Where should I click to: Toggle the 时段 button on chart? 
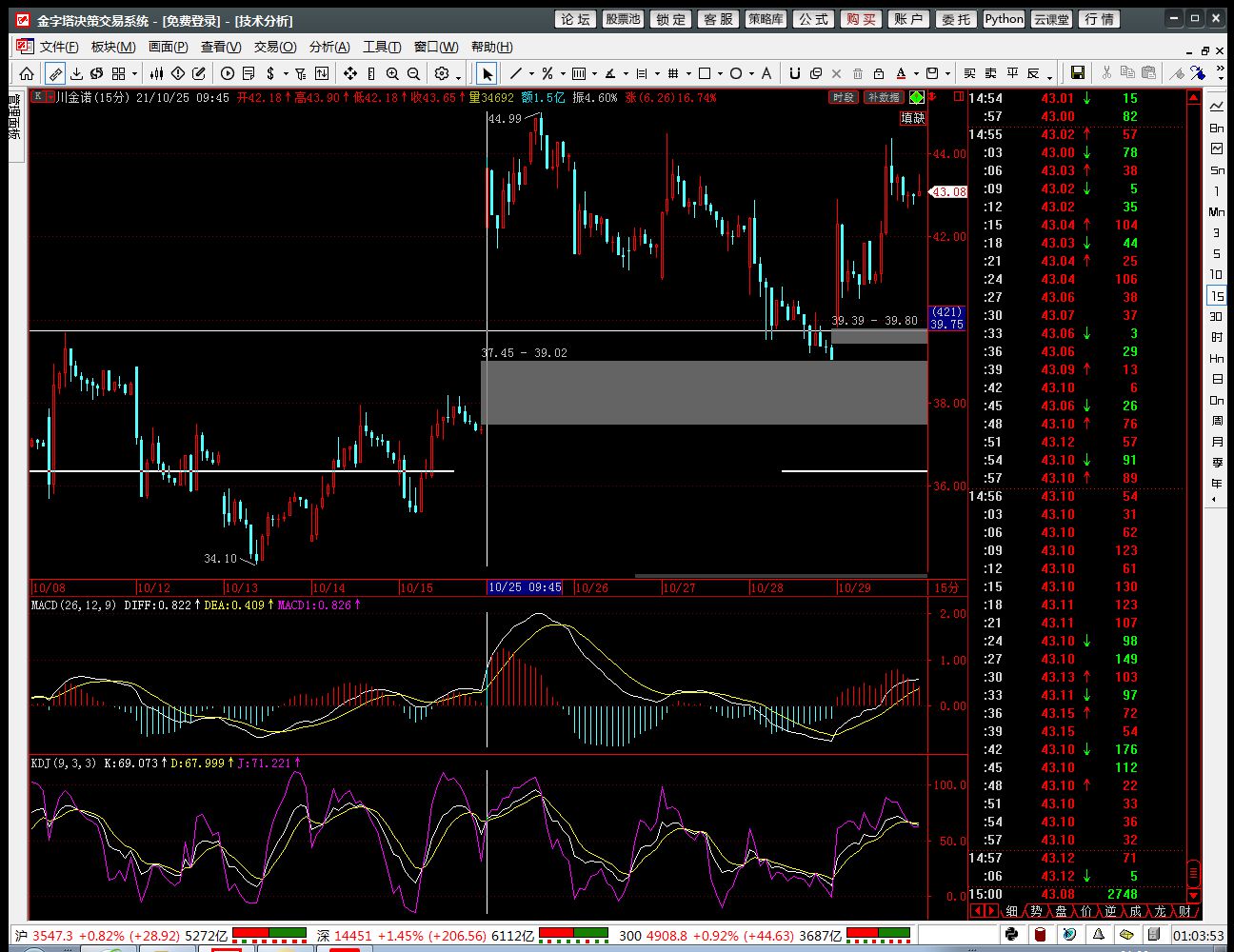click(843, 97)
